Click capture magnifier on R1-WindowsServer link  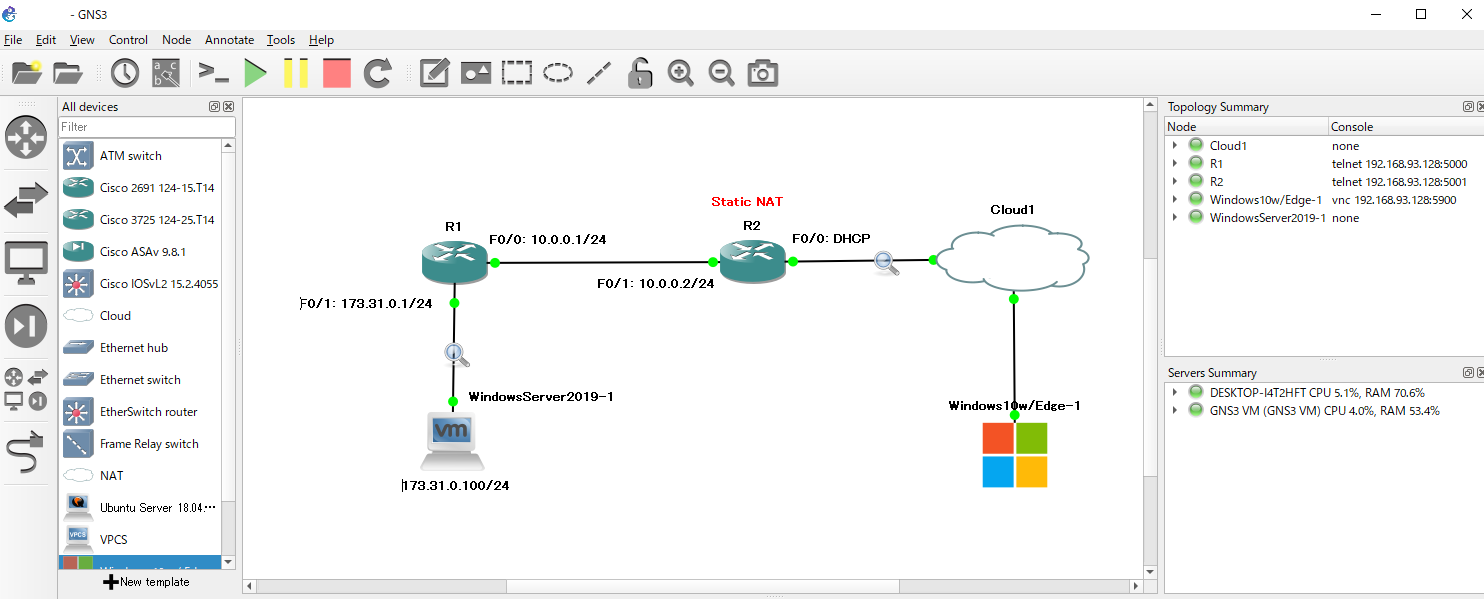coord(456,355)
